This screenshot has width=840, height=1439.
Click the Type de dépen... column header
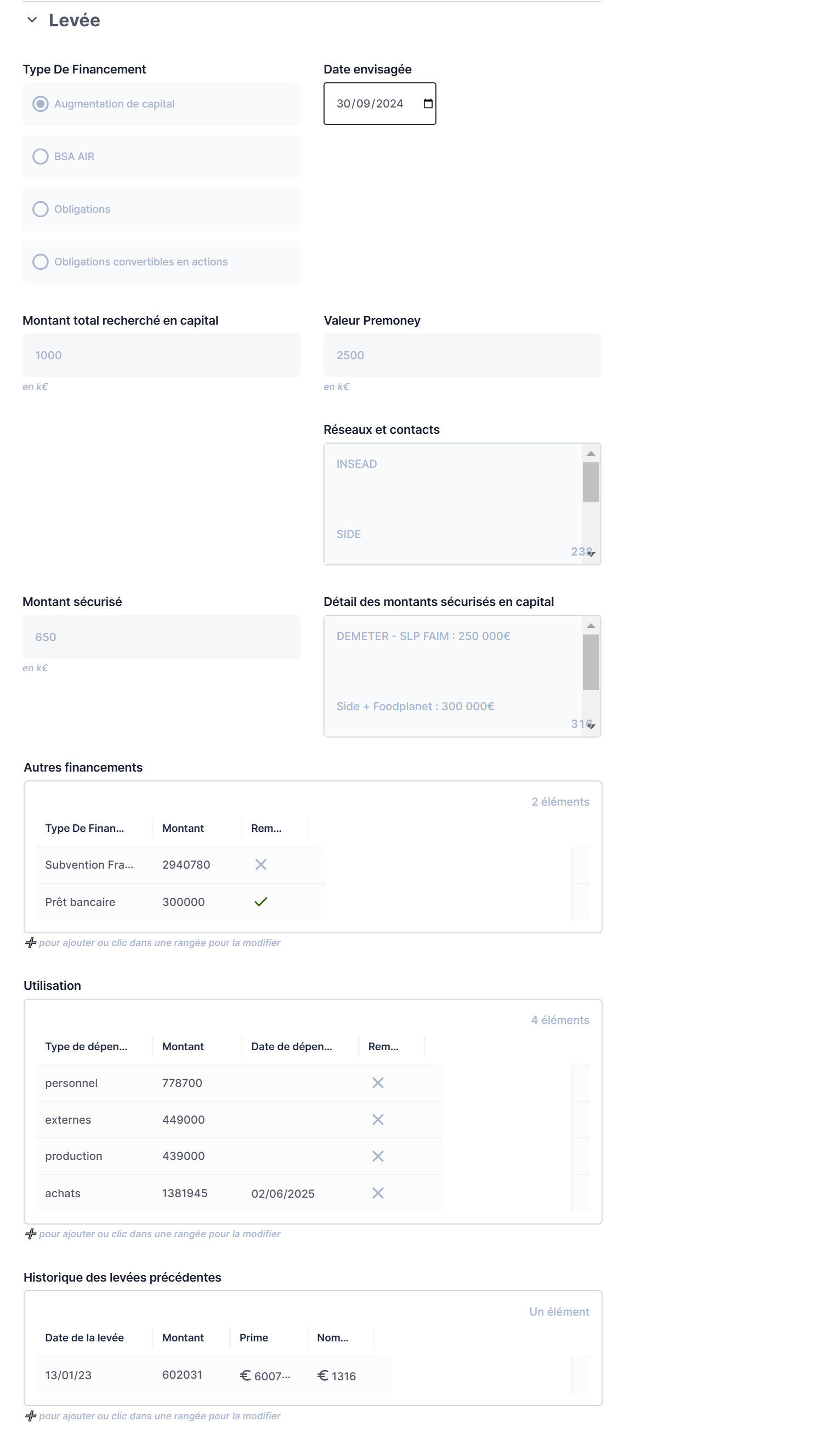tap(86, 1046)
